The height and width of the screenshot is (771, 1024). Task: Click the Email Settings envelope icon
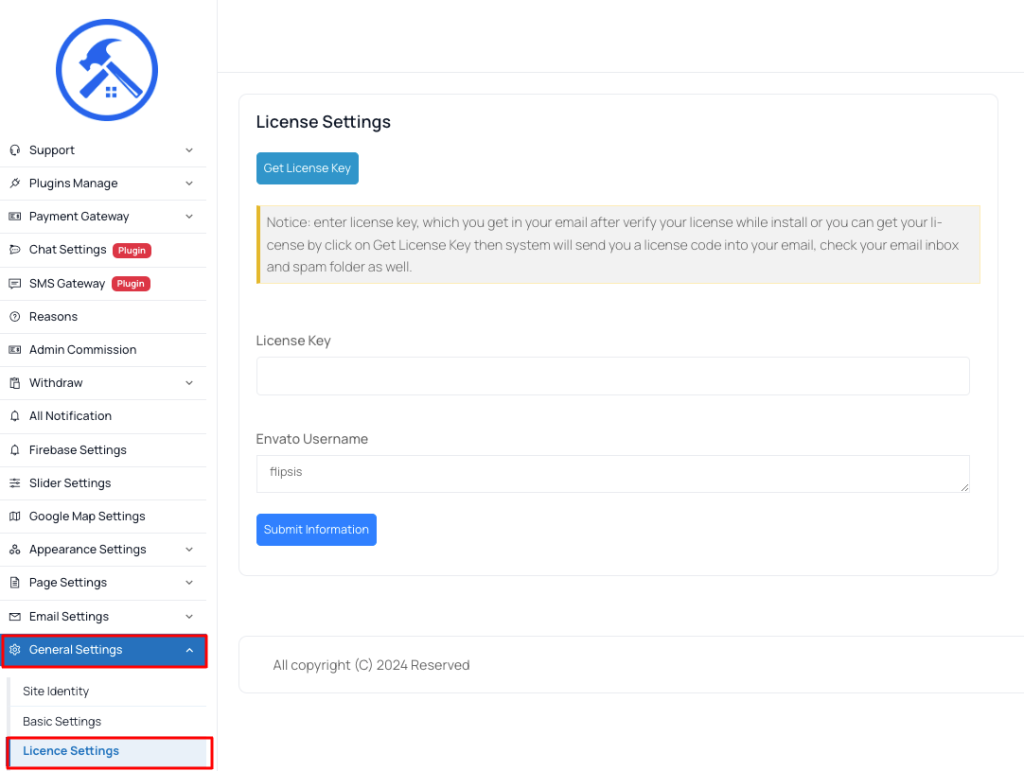tap(15, 616)
